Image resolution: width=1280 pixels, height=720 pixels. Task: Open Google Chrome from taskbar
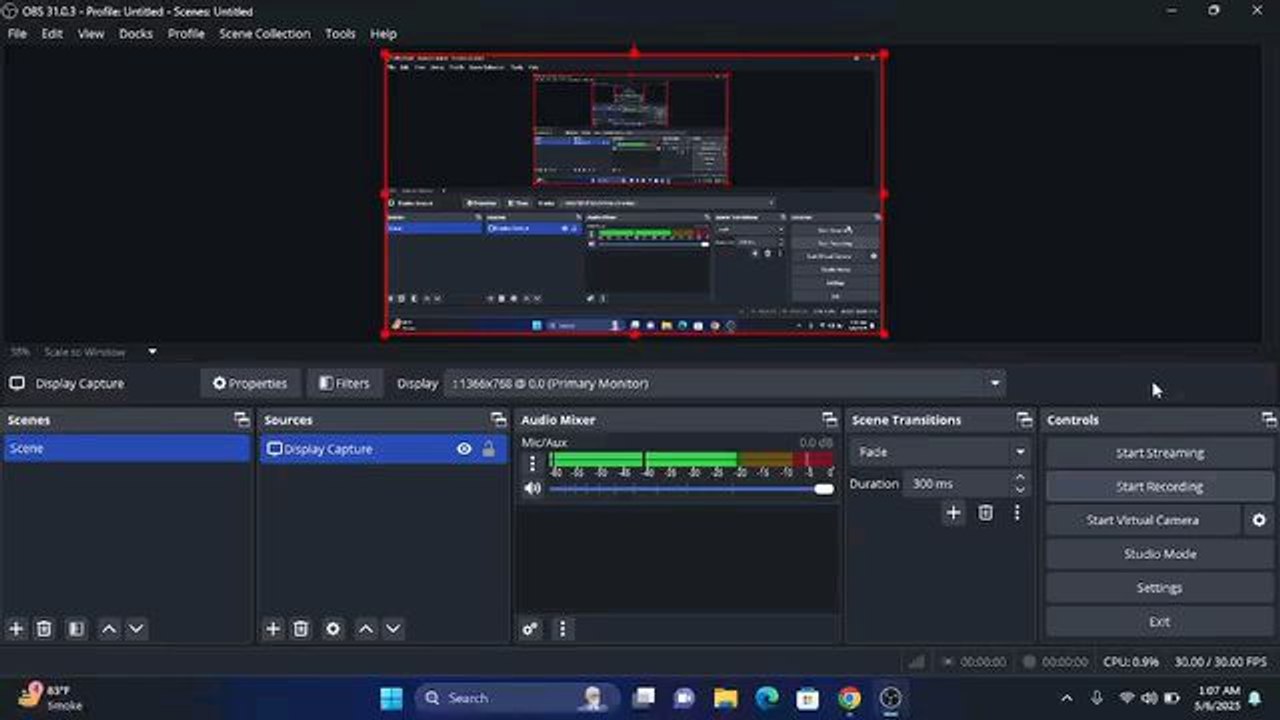(x=849, y=698)
